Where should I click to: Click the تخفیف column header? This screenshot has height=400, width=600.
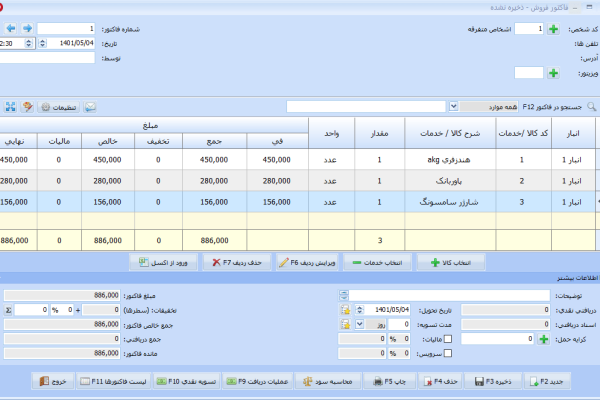tap(158, 141)
